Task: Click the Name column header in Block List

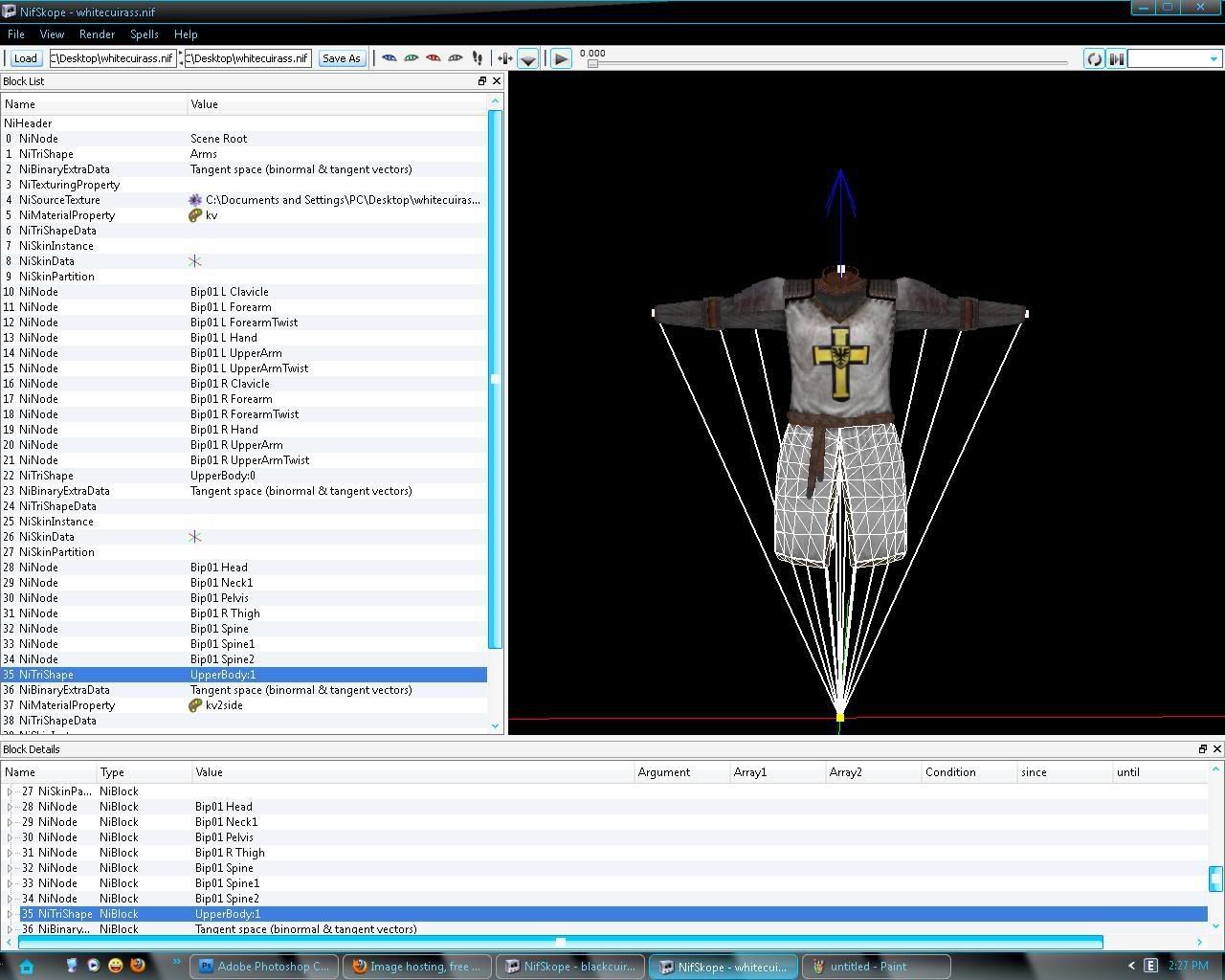Action: pos(95,104)
